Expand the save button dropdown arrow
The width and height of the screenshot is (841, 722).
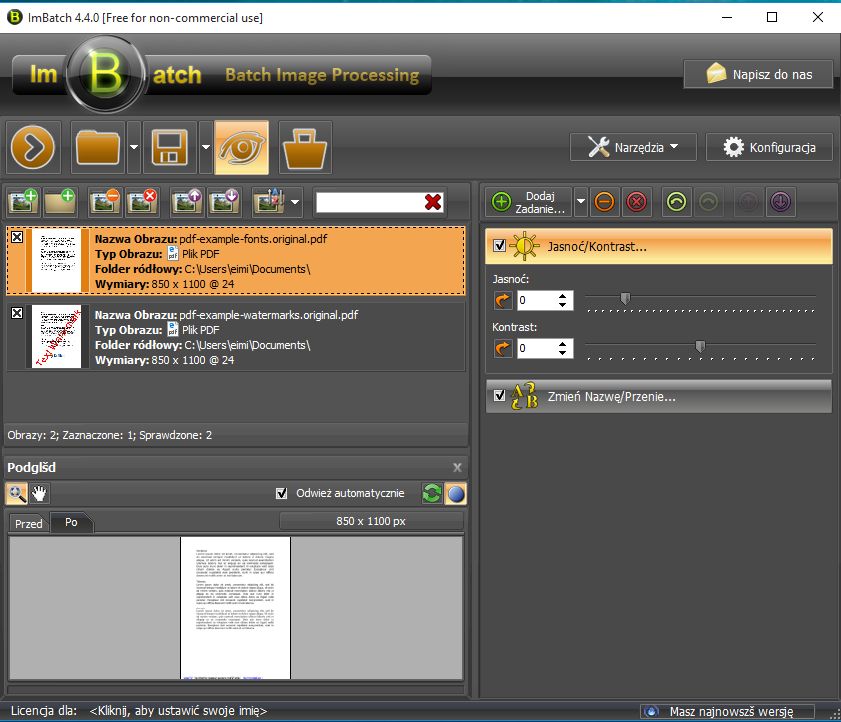click(x=206, y=148)
